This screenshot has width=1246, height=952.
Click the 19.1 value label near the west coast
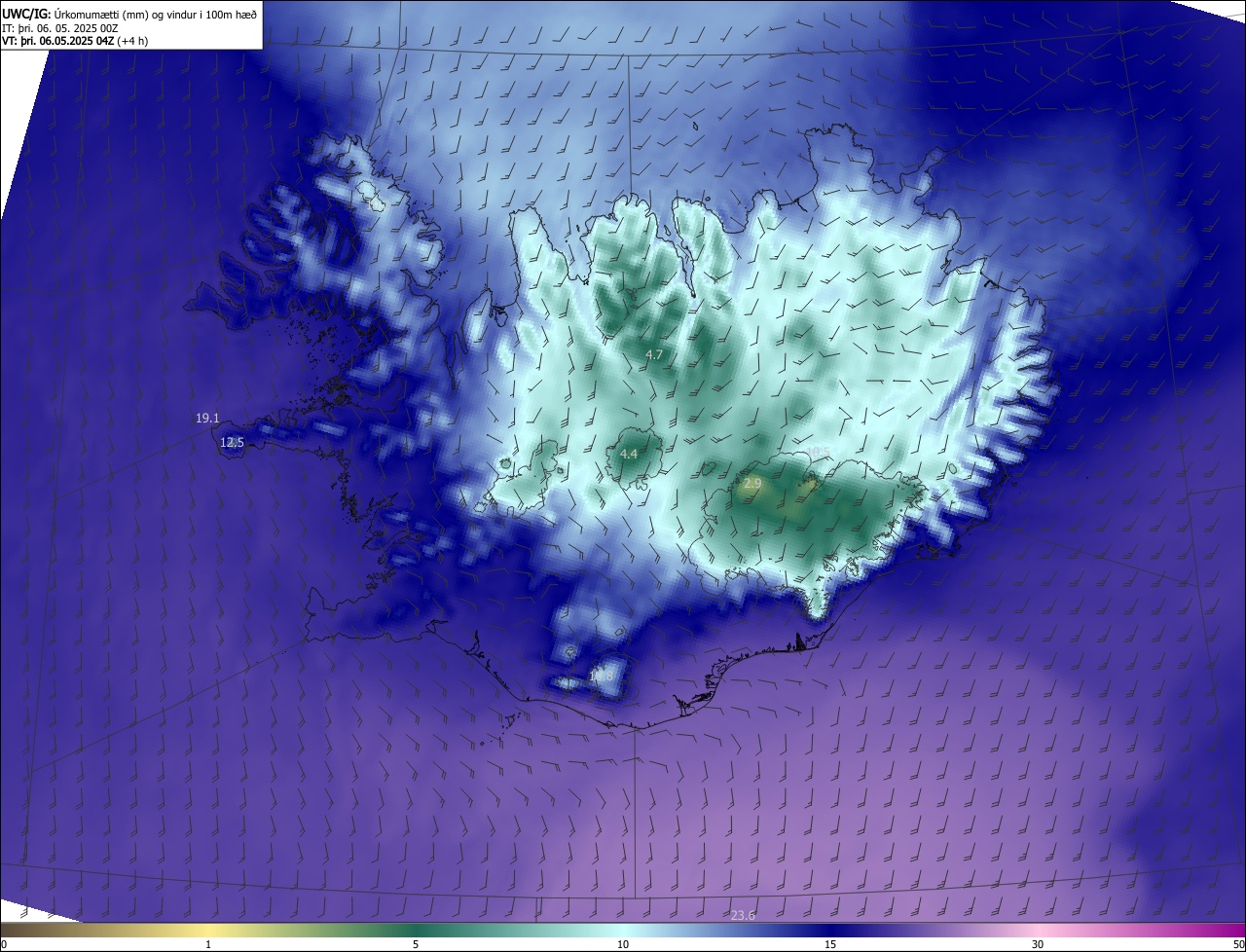[x=207, y=418]
